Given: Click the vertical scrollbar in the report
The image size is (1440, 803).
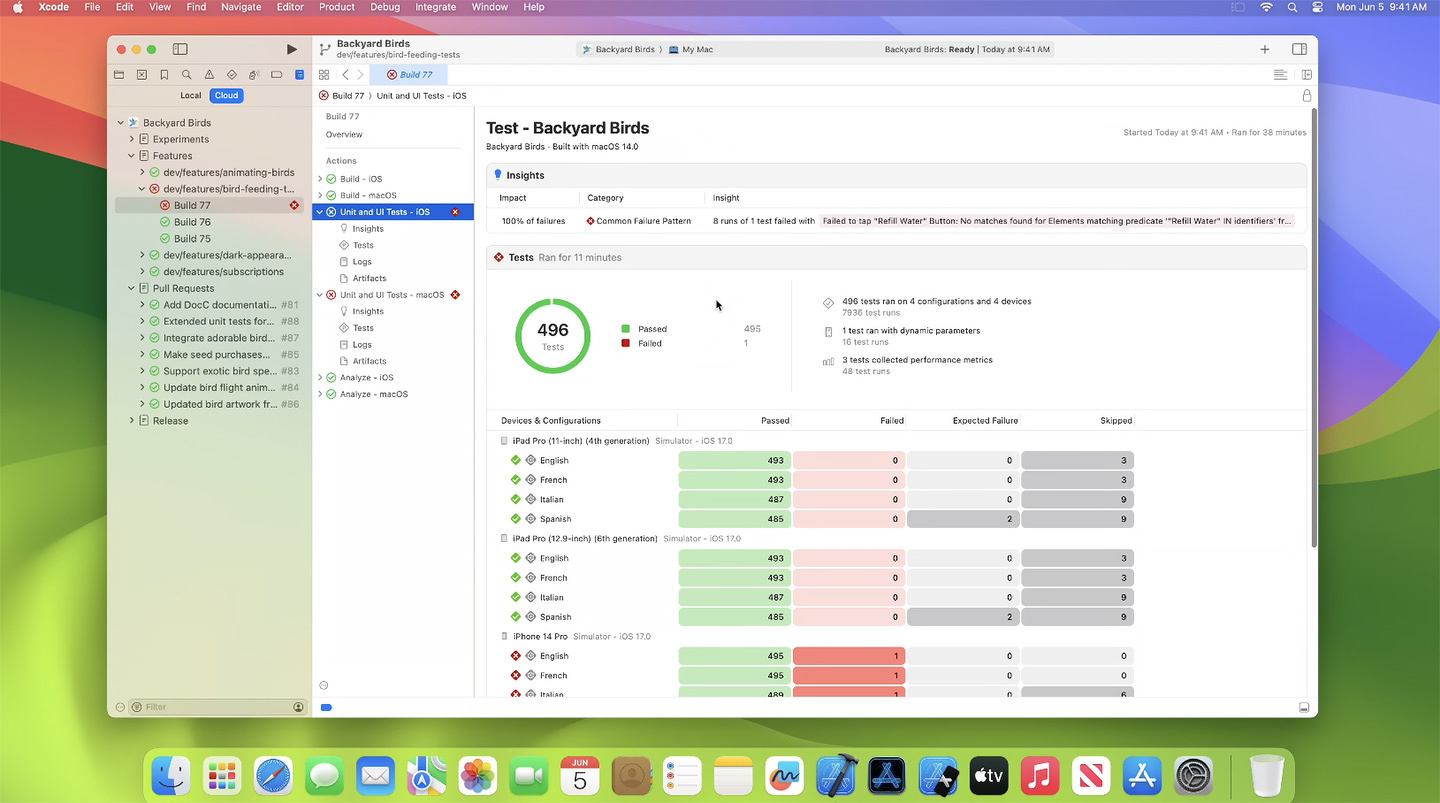Looking at the screenshot, I should (x=1312, y=330).
